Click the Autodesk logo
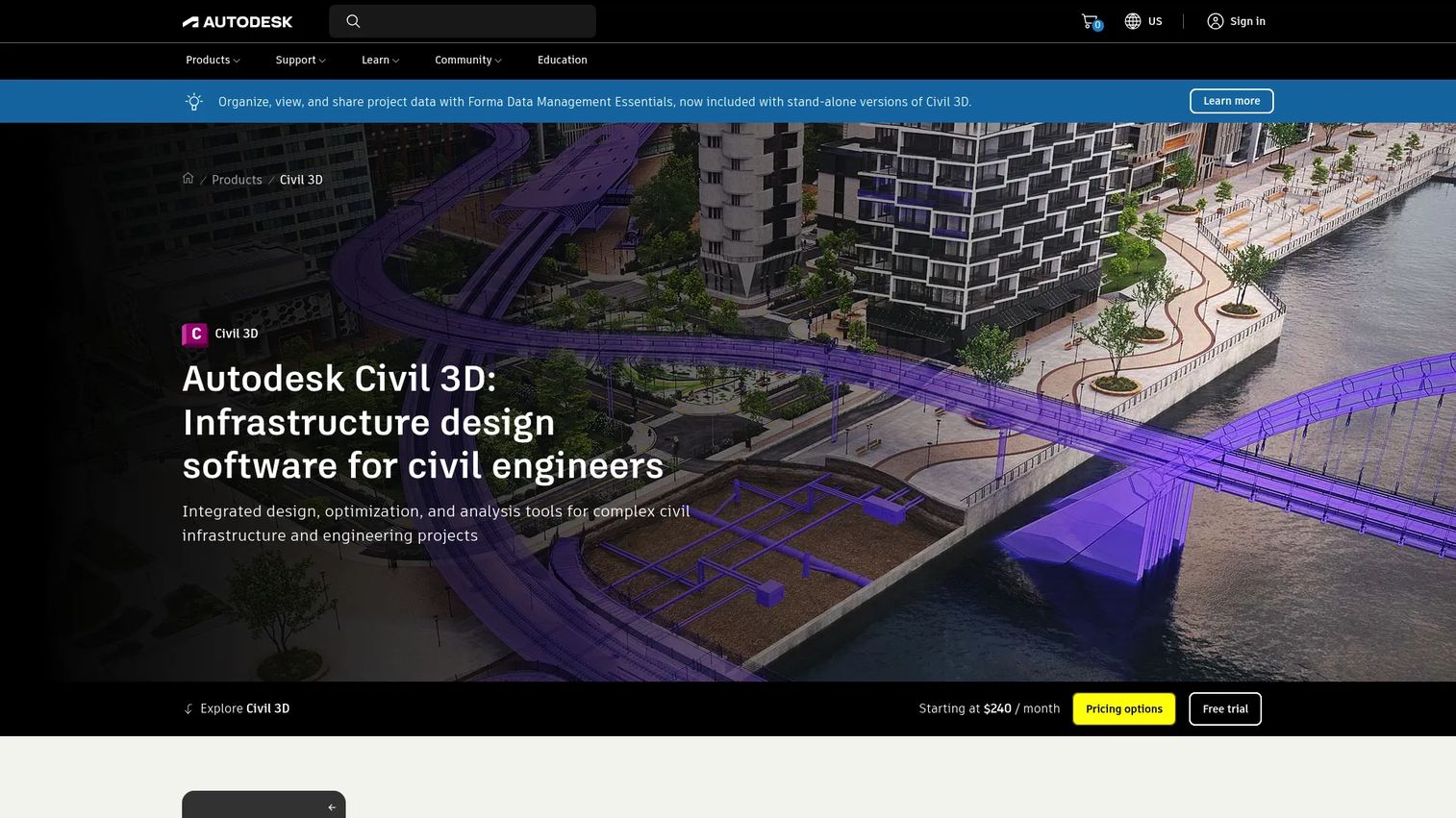Screen dimensions: 1456x818 point(238,21)
